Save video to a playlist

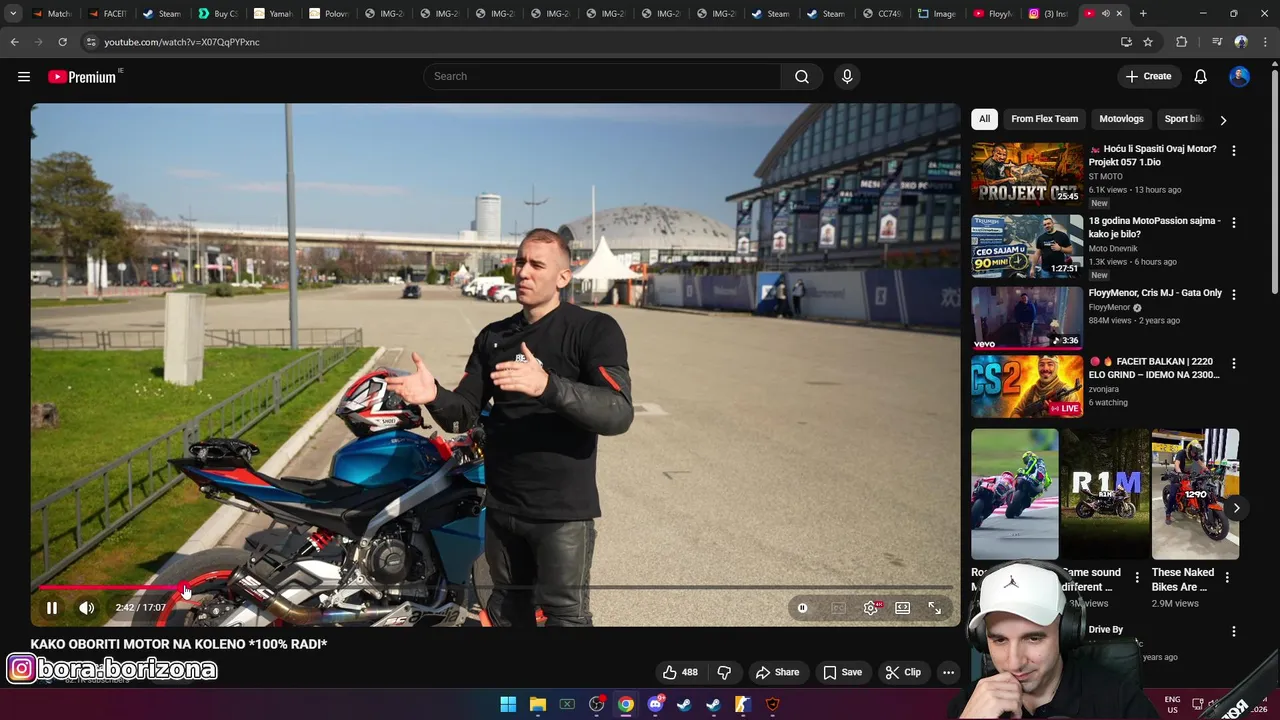(x=842, y=672)
